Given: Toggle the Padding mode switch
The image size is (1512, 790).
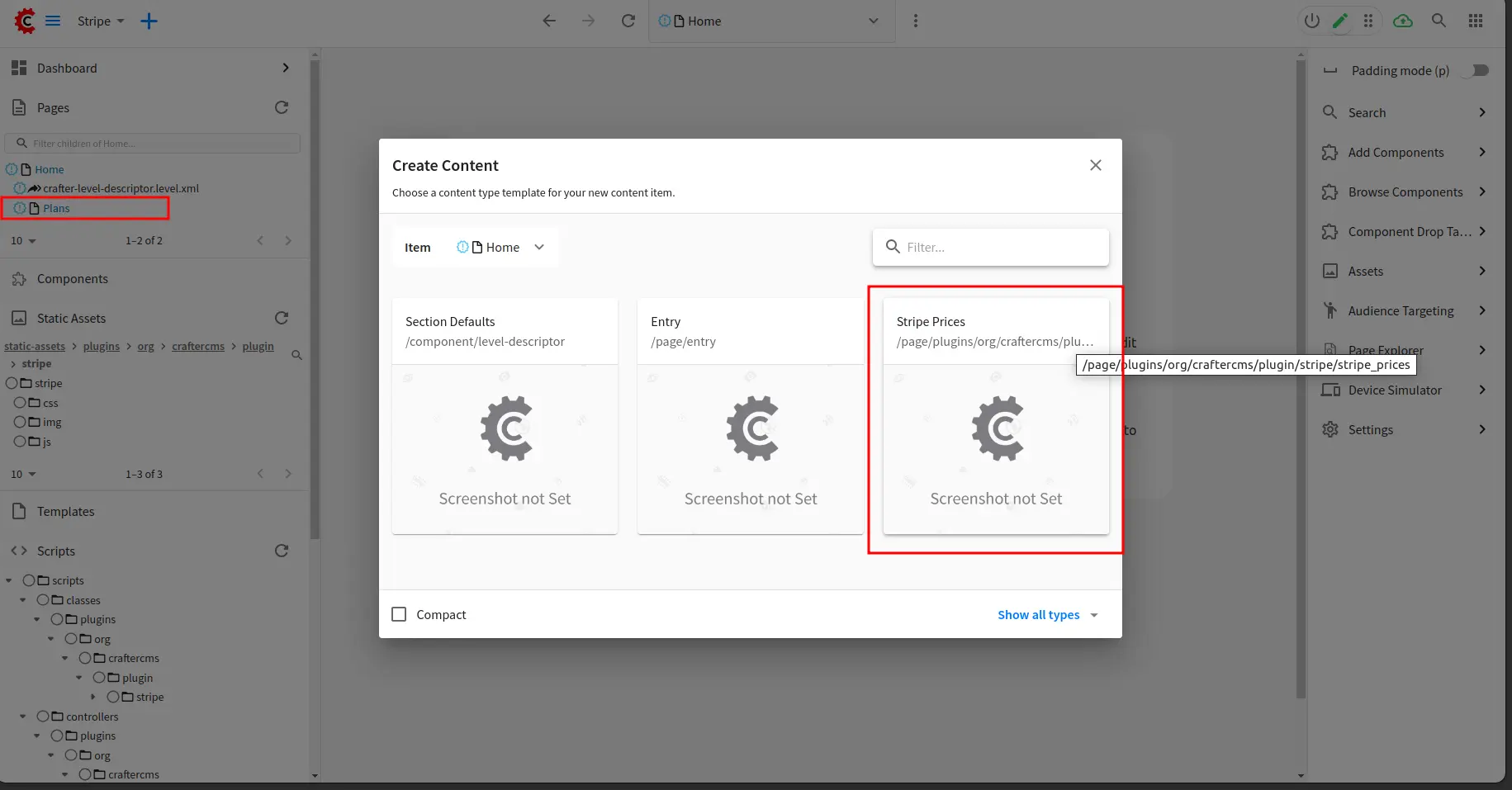Looking at the screenshot, I should [1475, 70].
